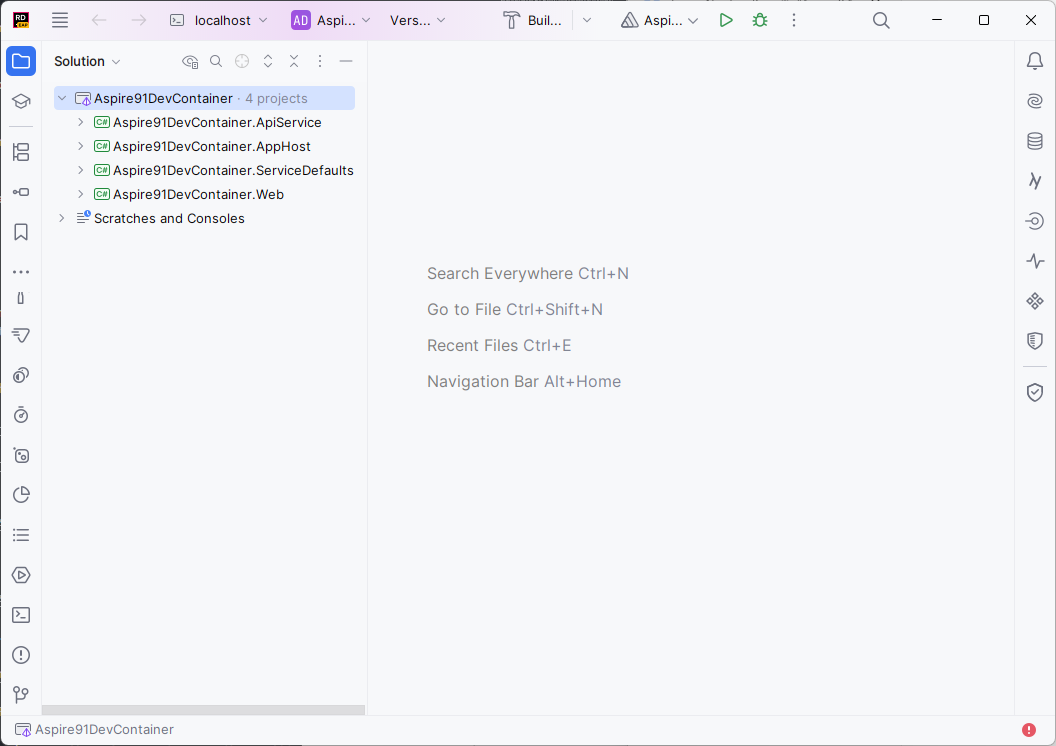Toggle the Explorer folder tool window
The width and height of the screenshot is (1056, 746).
click(21, 61)
